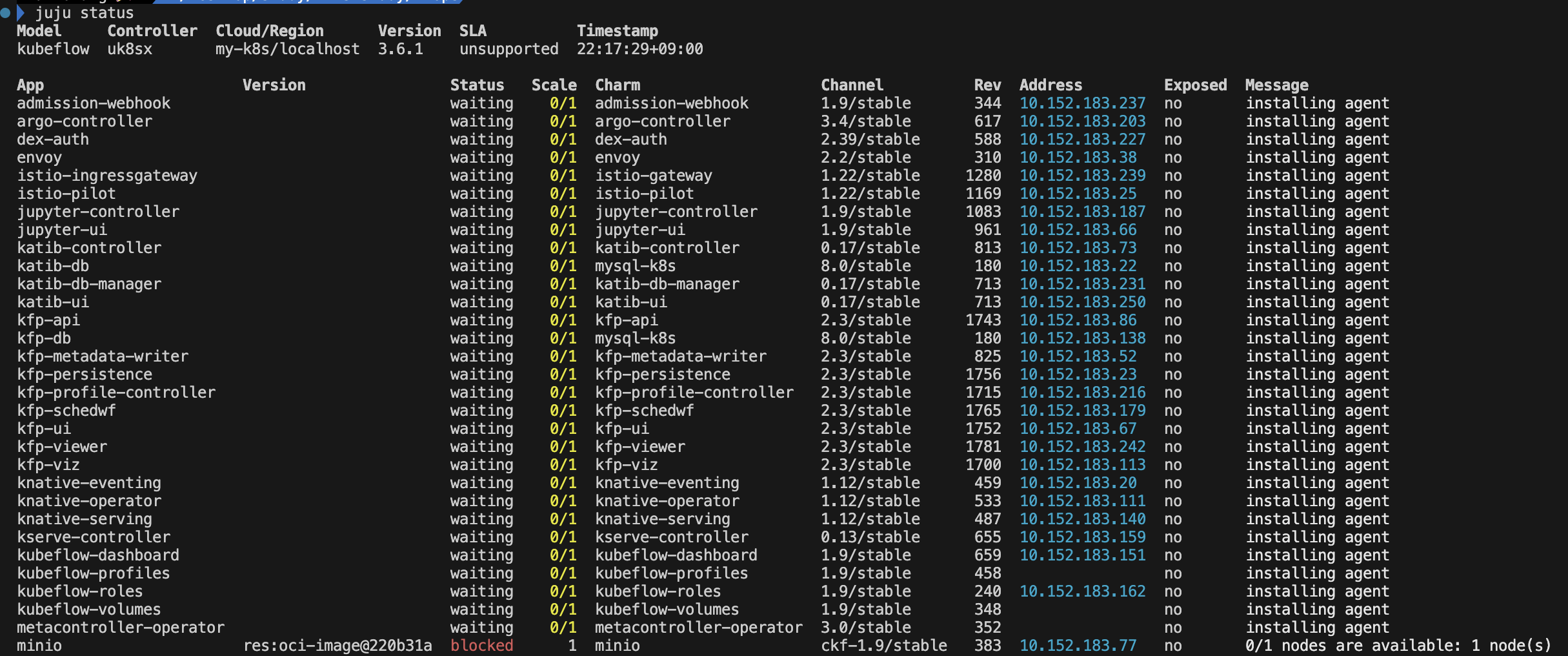The height and width of the screenshot is (656, 1568).
Task: Click the model name 'kubeflow'
Action: (53, 49)
